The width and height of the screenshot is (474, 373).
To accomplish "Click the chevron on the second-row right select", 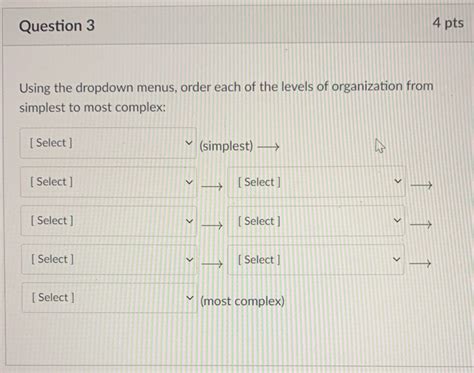I will click(397, 181).
